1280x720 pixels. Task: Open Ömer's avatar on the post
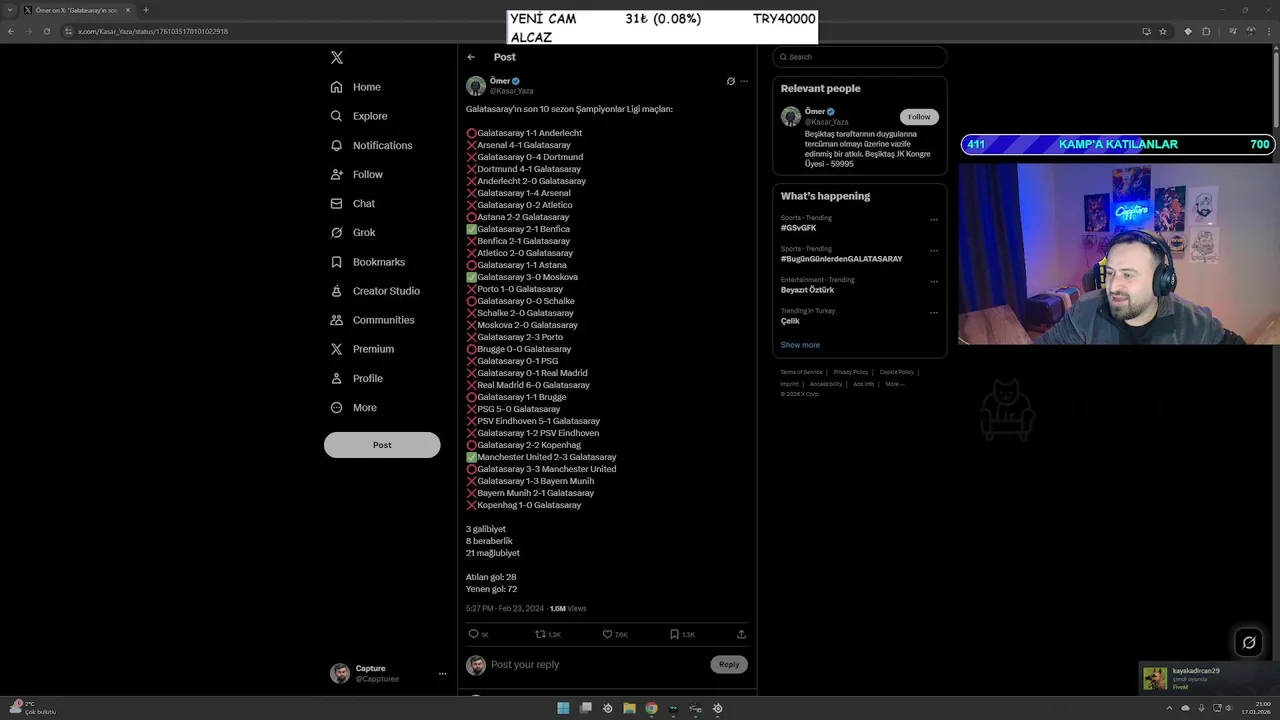tap(476, 86)
